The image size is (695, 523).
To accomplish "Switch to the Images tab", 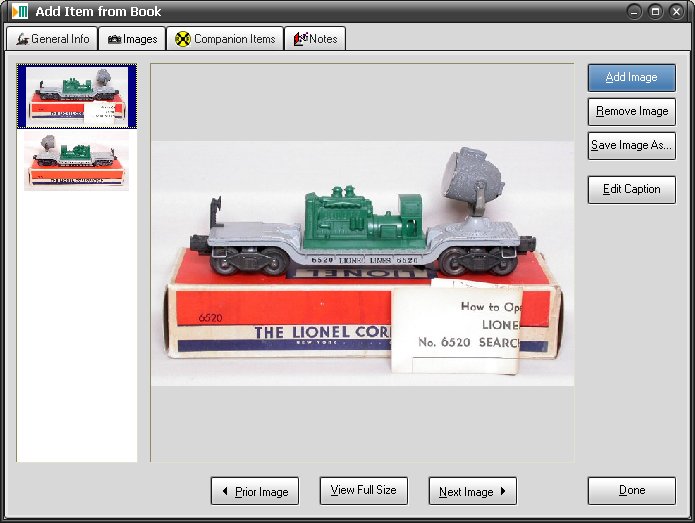I will (x=132, y=39).
